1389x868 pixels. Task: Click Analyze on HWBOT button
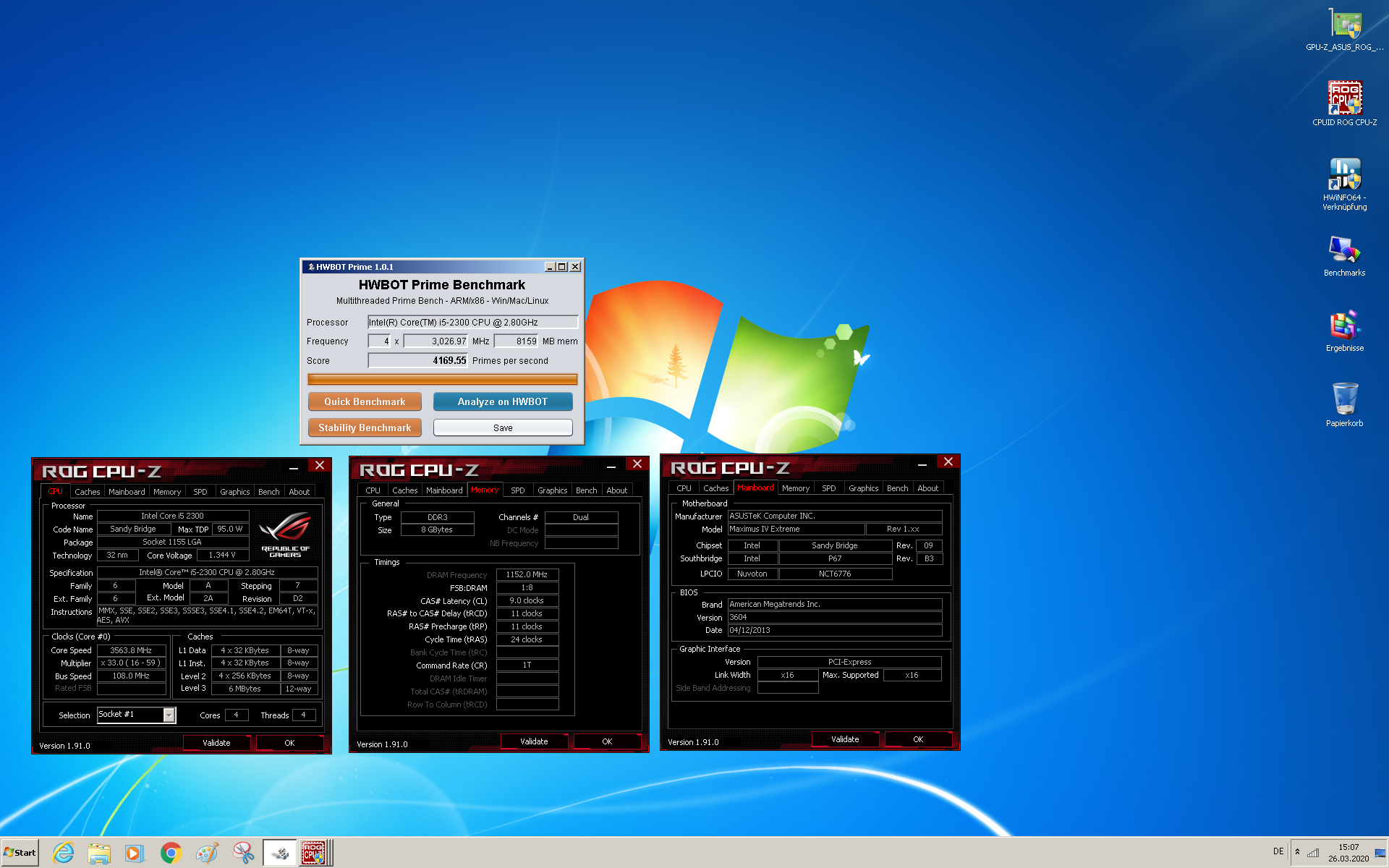[x=503, y=401]
